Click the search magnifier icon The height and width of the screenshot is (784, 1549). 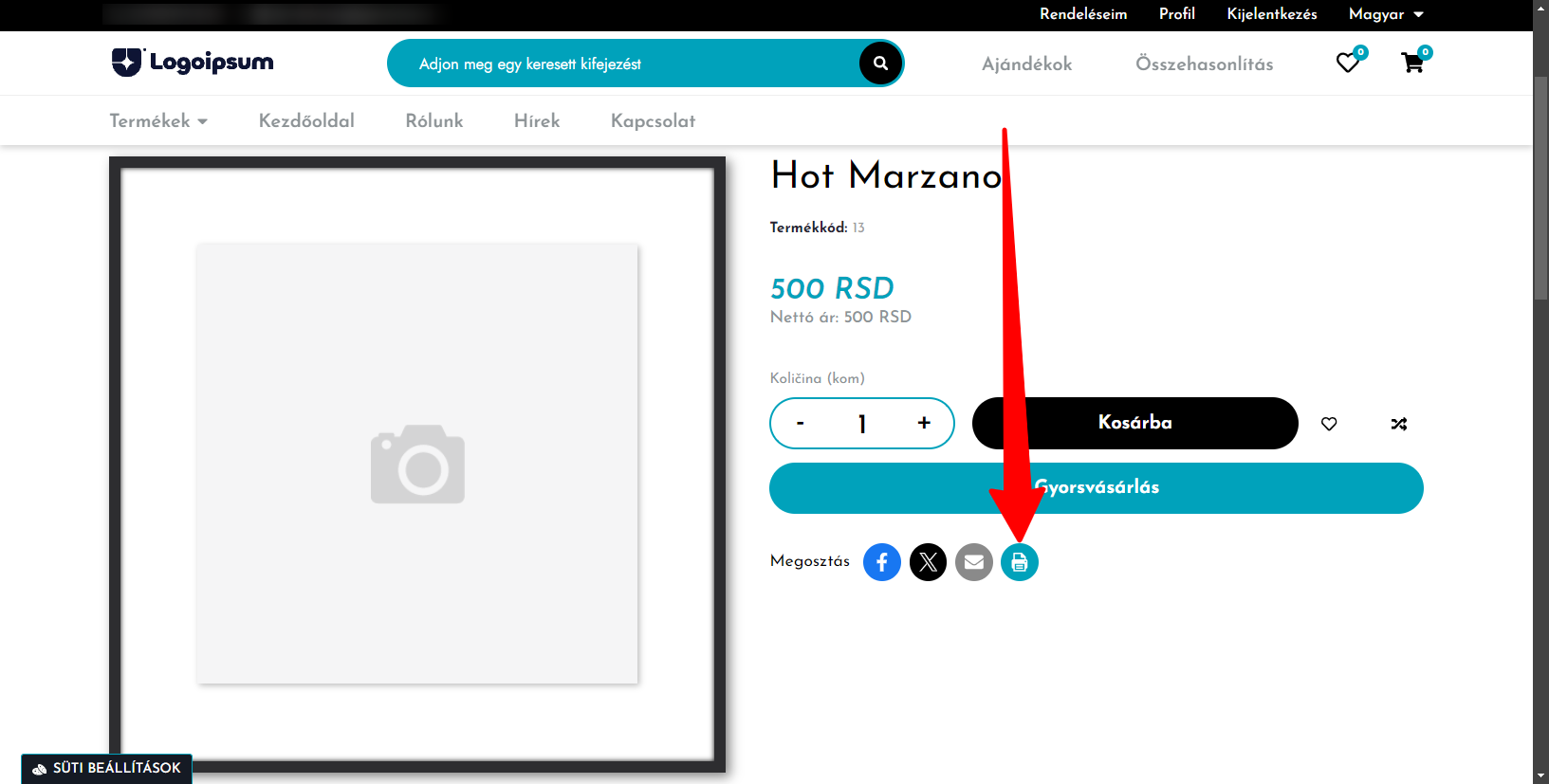pyautogui.click(x=880, y=64)
